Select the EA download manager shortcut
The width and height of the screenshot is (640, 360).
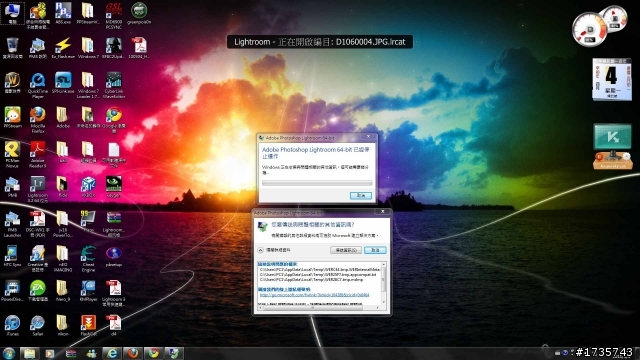(x=38, y=291)
